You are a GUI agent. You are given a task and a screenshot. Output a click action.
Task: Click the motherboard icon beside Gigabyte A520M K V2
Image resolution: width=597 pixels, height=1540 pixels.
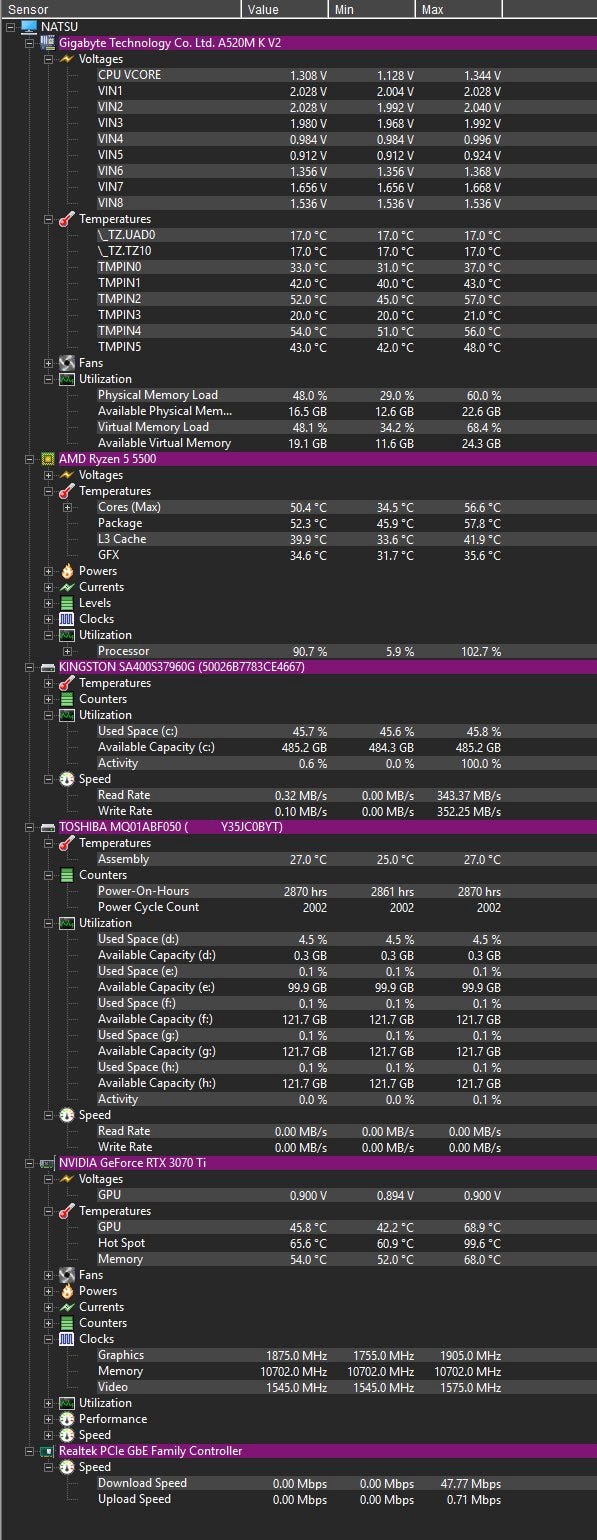tap(48, 43)
